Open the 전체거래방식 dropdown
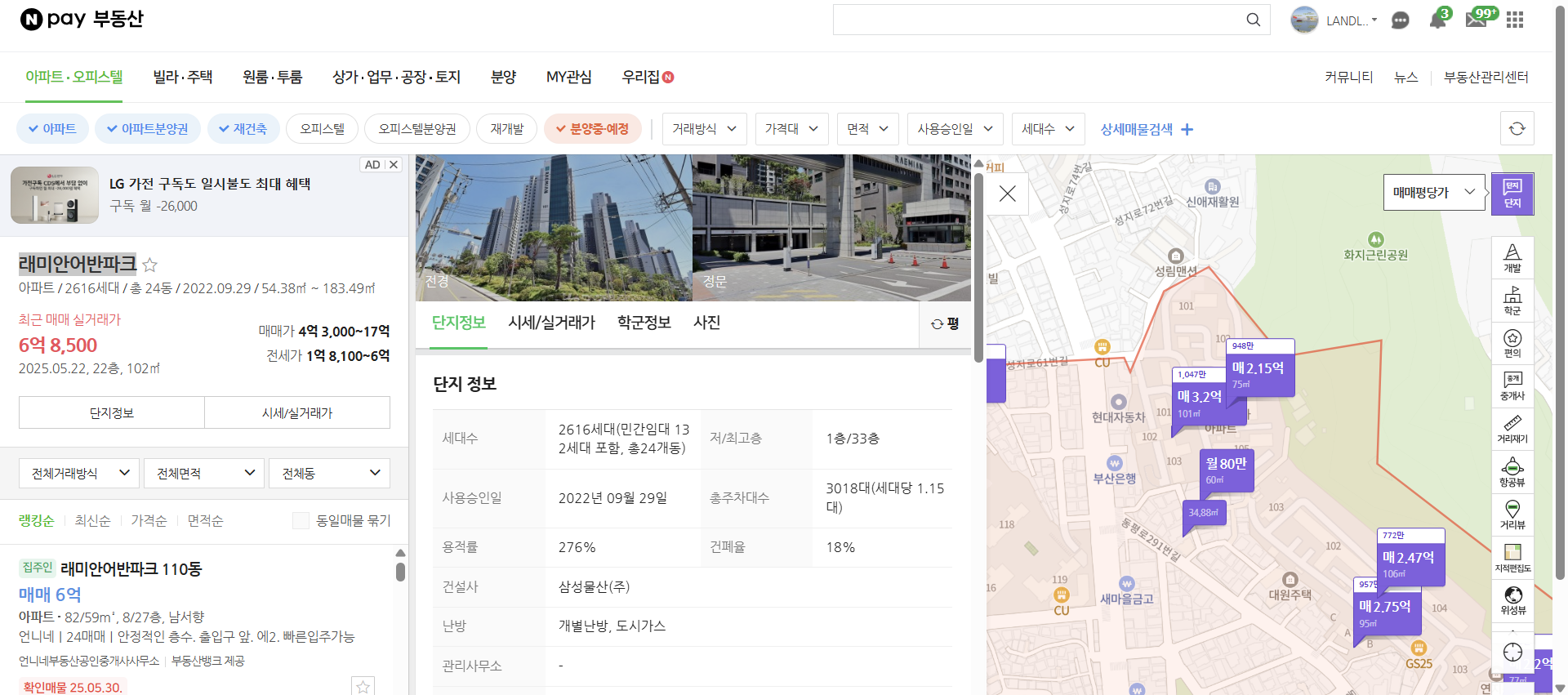Image resolution: width=1568 pixels, height=695 pixels. (80, 473)
